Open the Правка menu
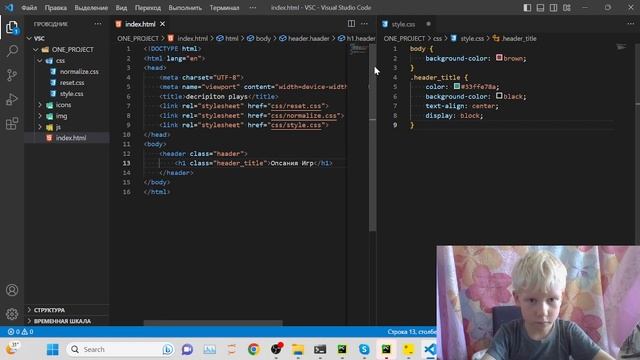Viewport: 640px width, 360px height. (x=56, y=8)
